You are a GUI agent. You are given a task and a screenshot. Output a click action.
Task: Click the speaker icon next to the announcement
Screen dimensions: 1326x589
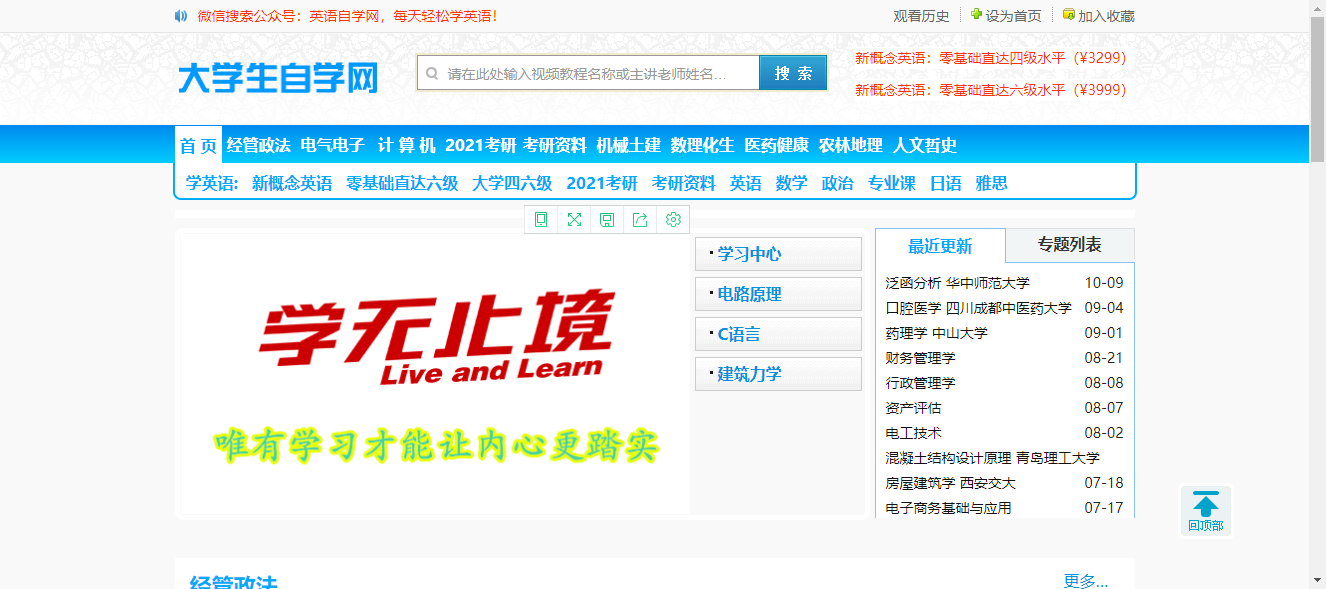pos(181,15)
